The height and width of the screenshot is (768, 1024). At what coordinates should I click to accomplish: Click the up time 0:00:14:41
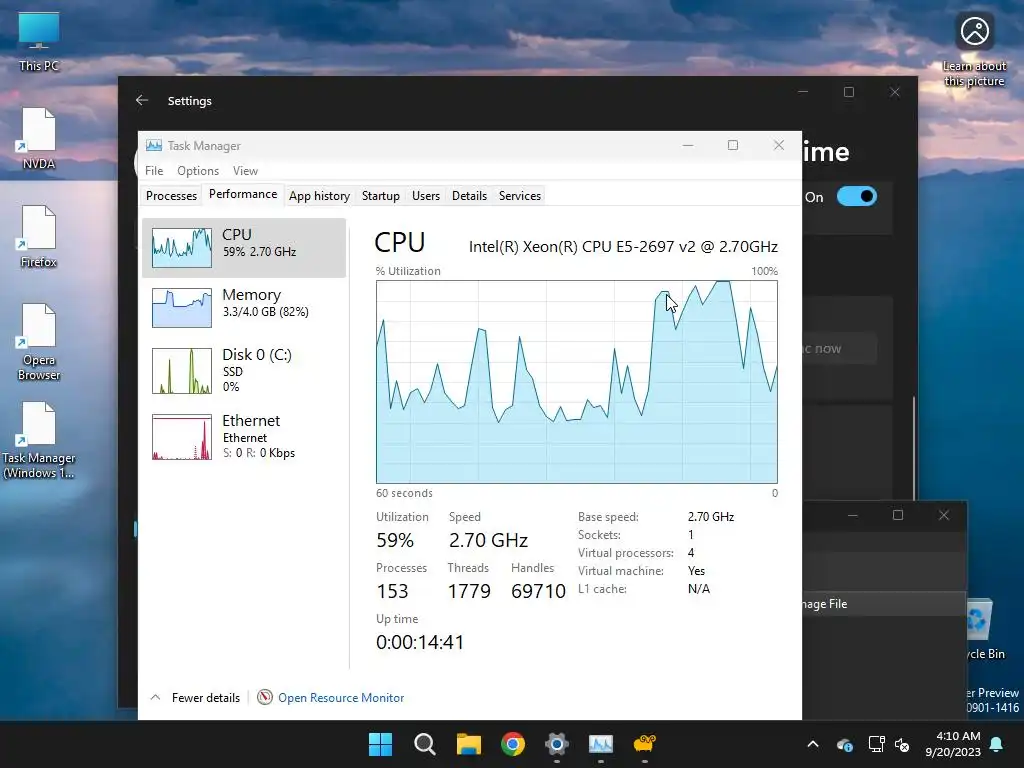point(420,642)
